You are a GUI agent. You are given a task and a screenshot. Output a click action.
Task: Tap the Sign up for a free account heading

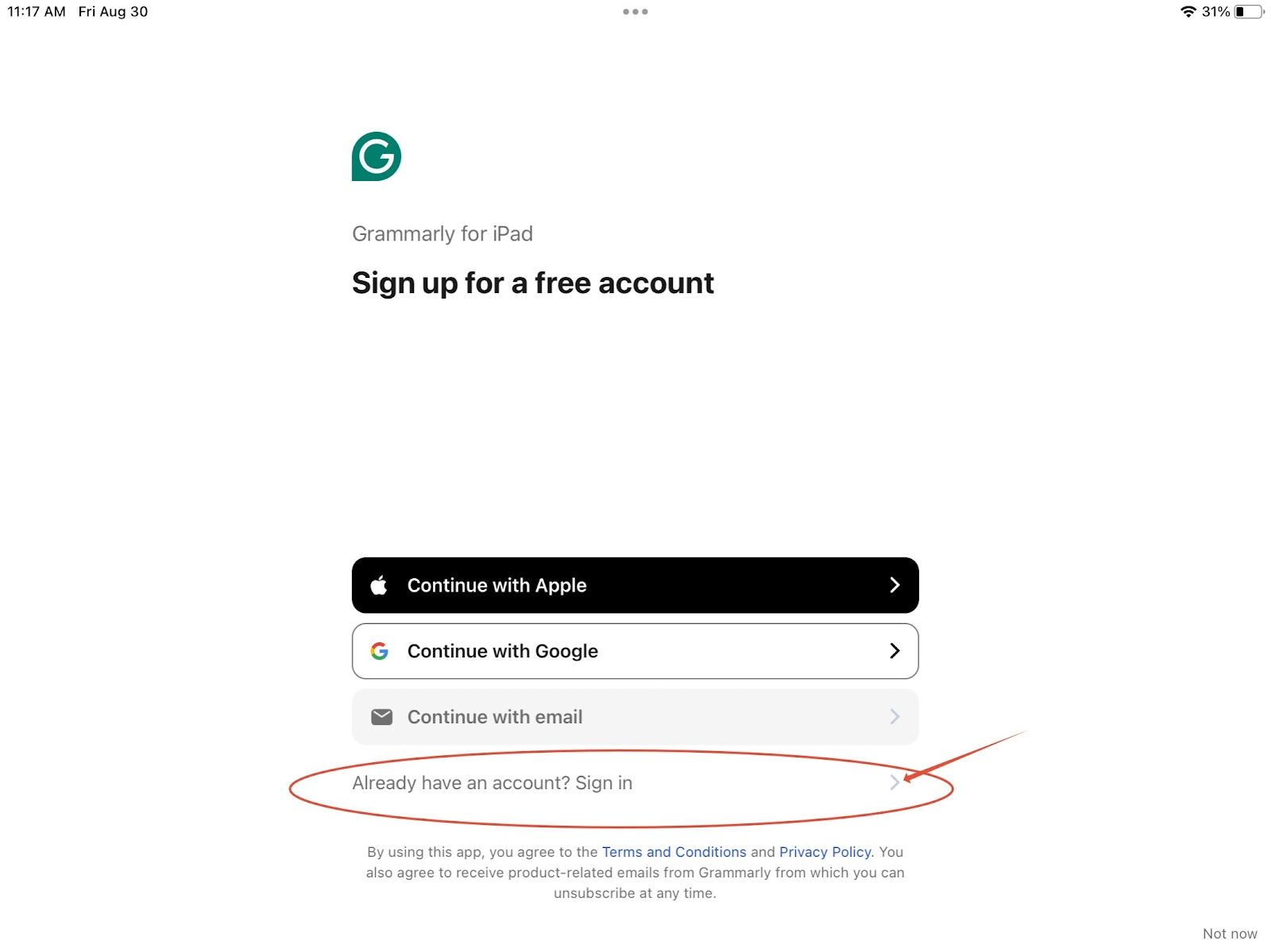[x=533, y=283]
